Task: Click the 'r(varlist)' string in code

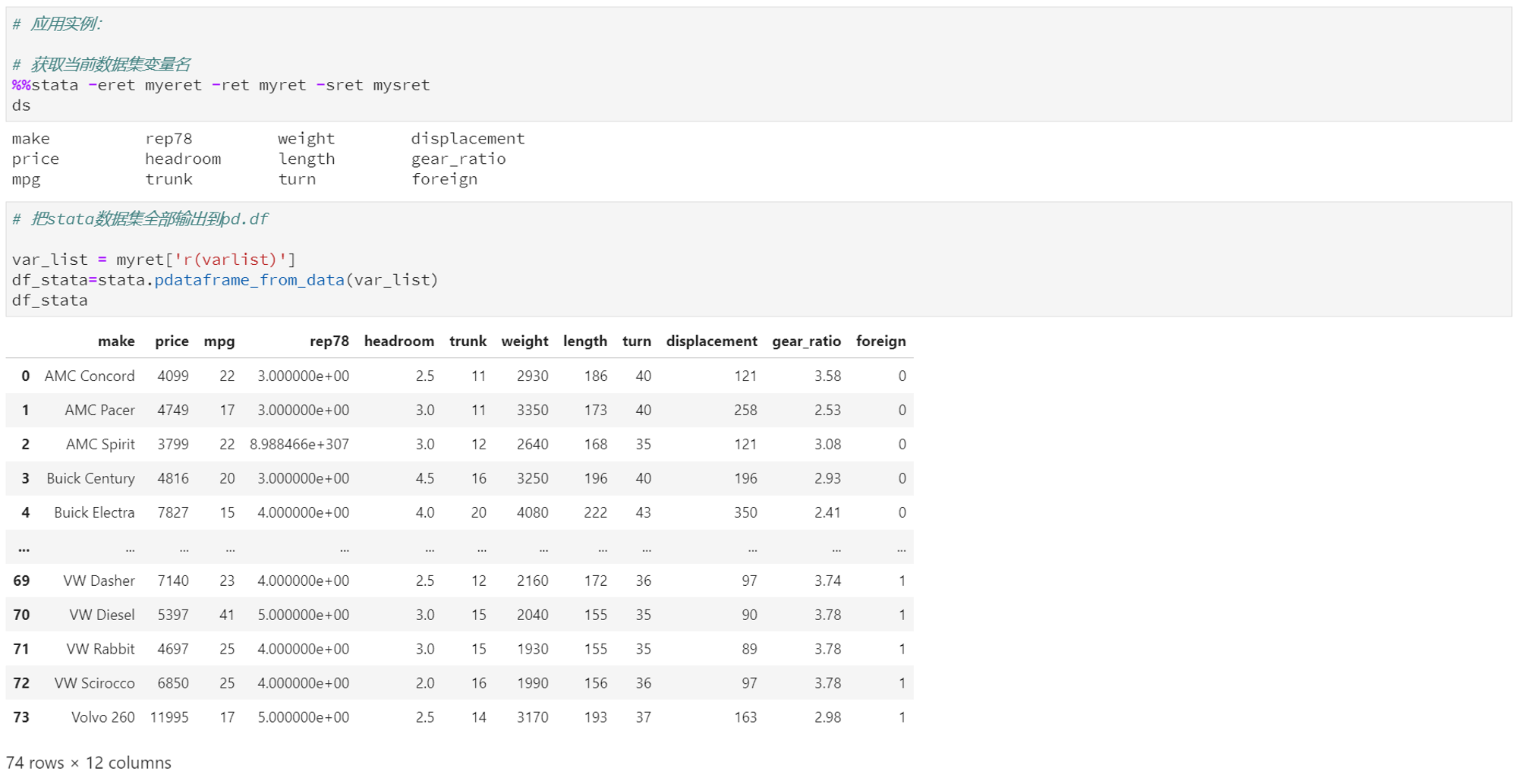Action: [231, 260]
